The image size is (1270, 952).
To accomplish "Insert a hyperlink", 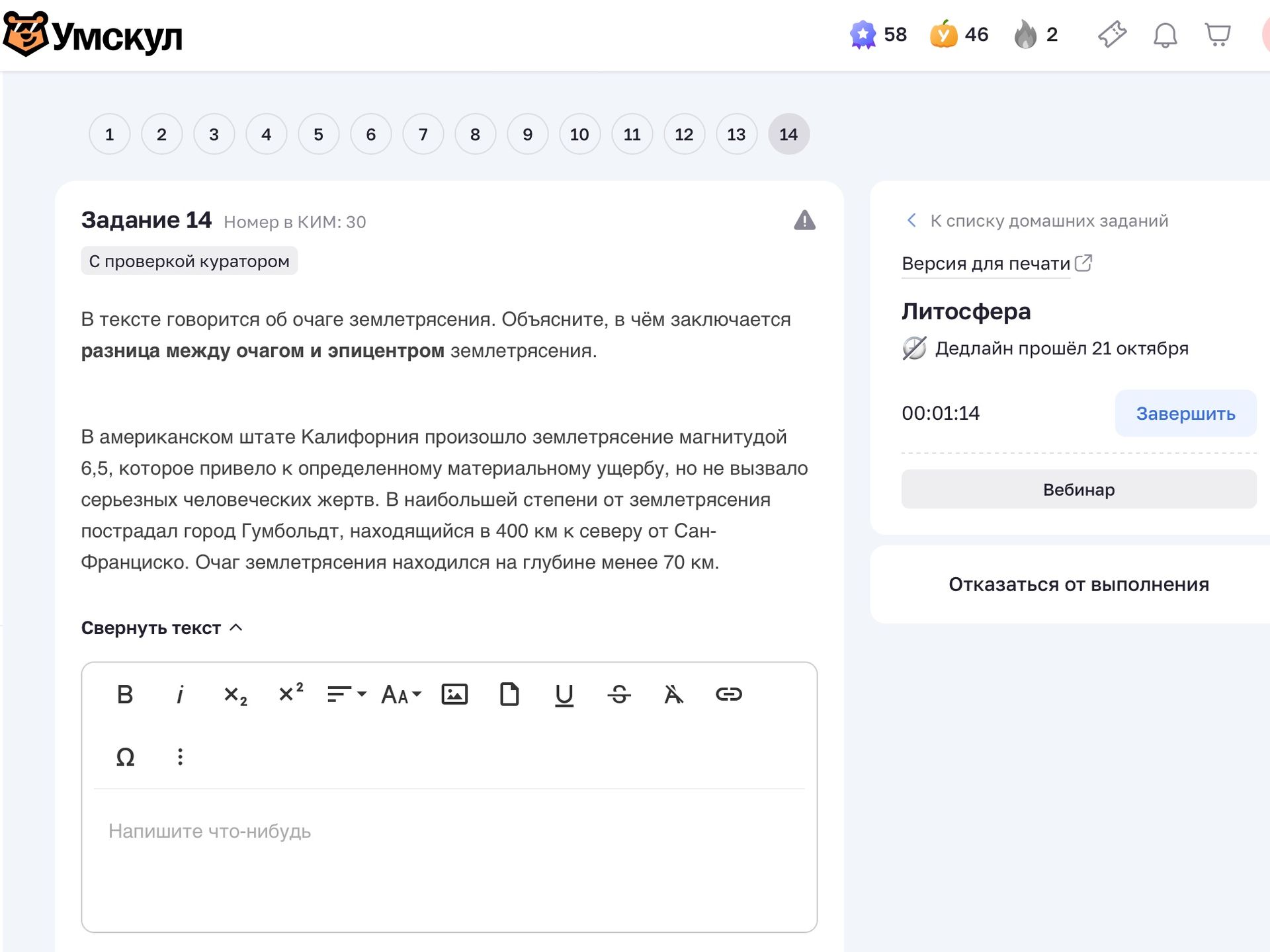I will tap(729, 694).
